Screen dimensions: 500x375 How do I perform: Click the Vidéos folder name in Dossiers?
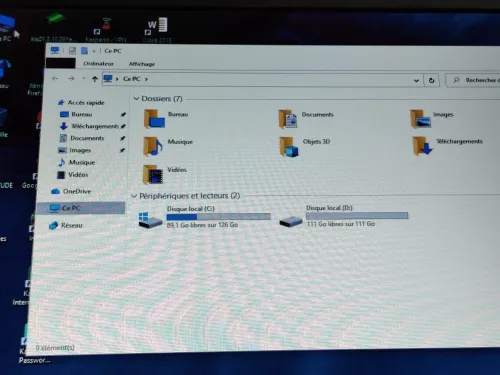tap(177, 170)
